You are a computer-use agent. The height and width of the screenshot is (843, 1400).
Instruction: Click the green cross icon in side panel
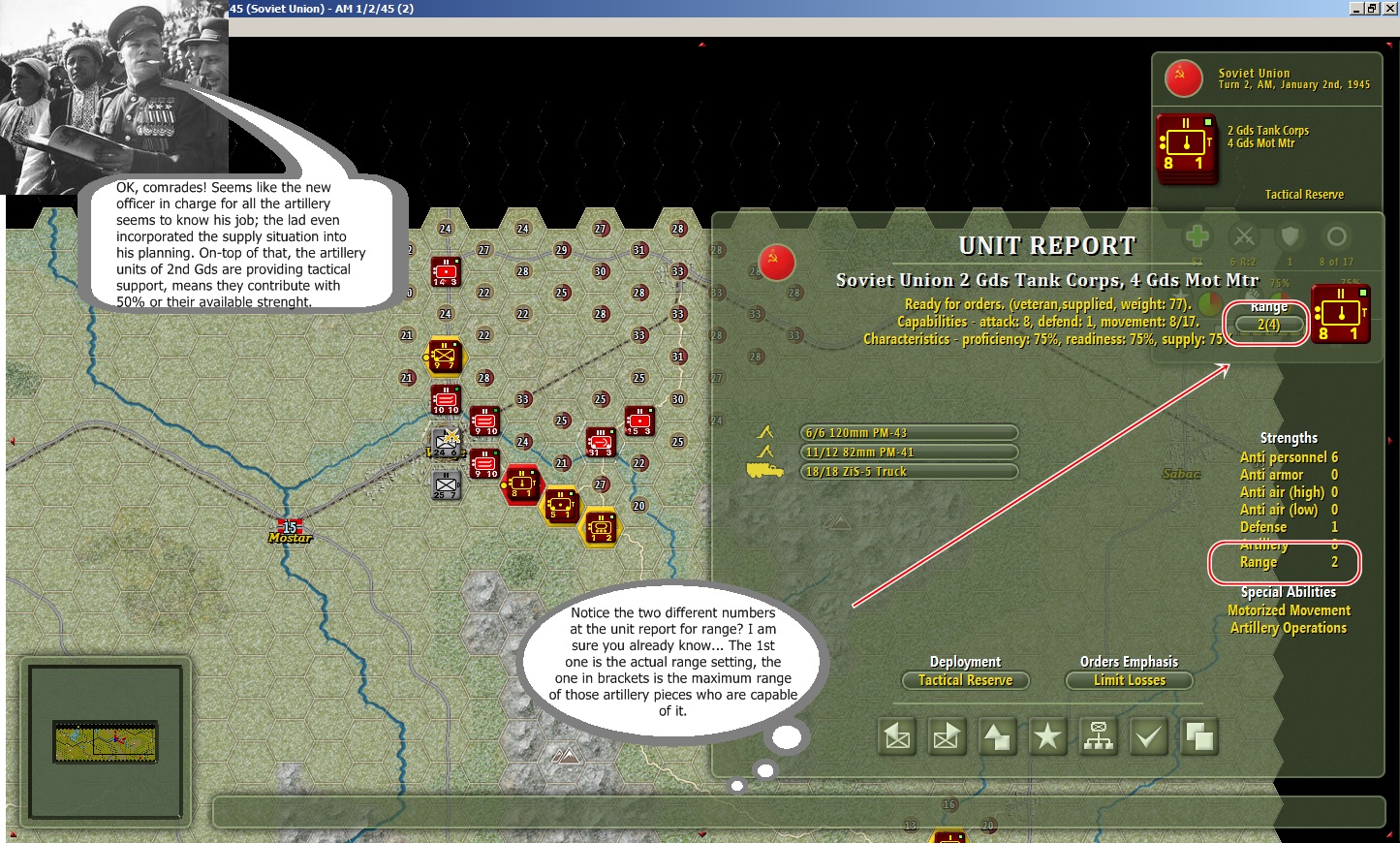click(x=1198, y=236)
